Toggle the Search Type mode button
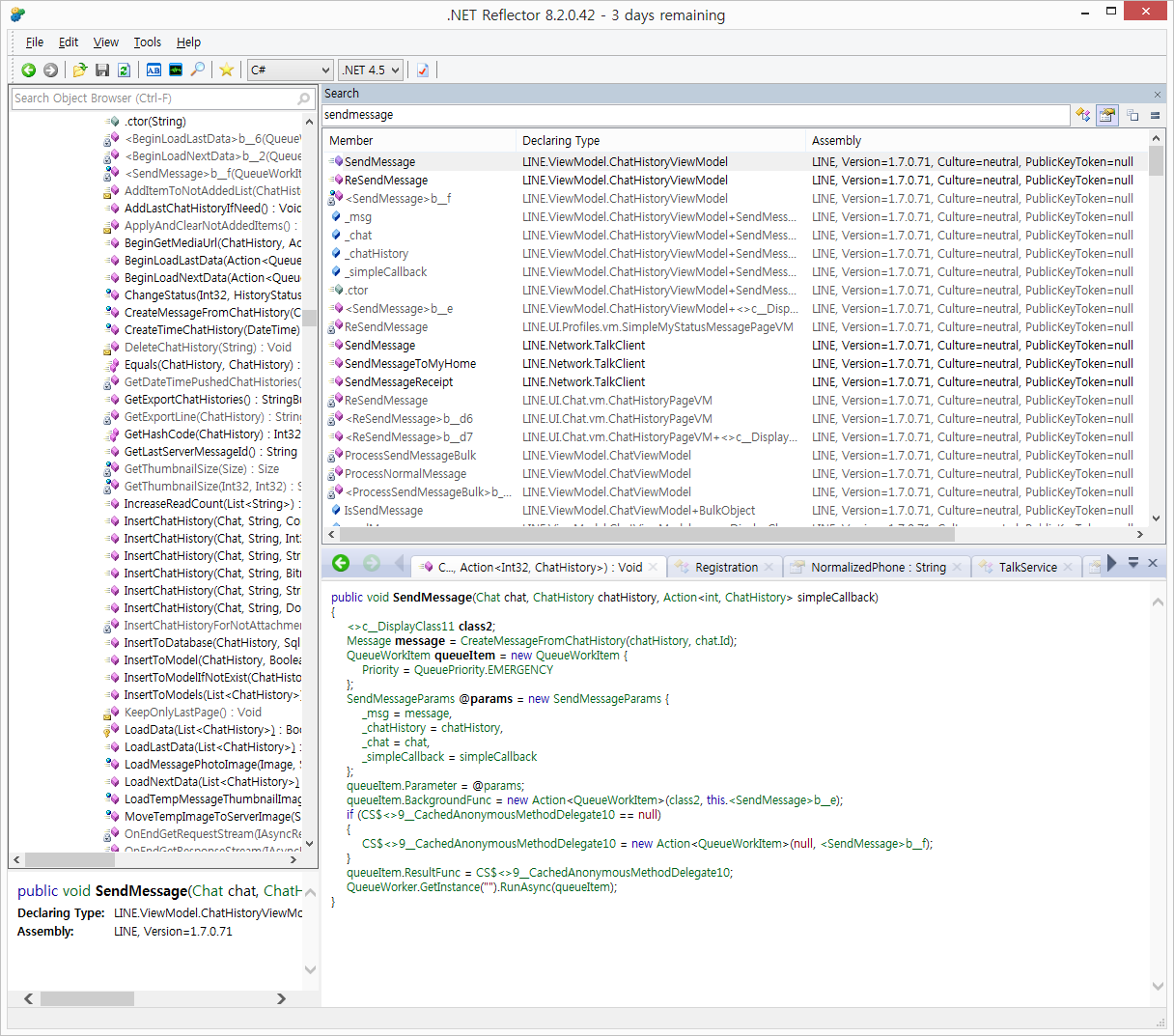The height and width of the screenshot is (1036, 1174). [x=1083, y=115]
